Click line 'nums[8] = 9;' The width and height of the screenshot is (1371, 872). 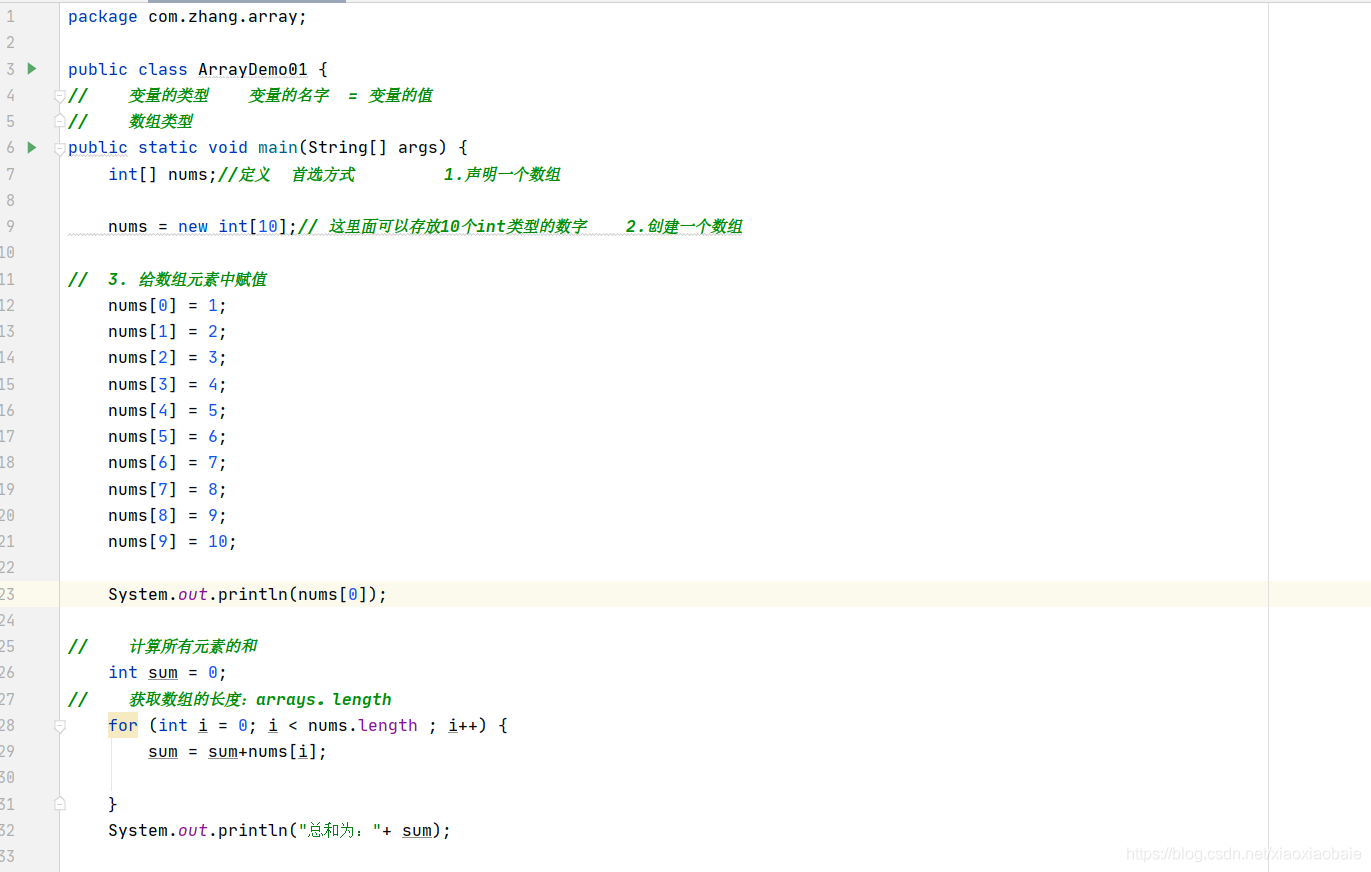168,515
